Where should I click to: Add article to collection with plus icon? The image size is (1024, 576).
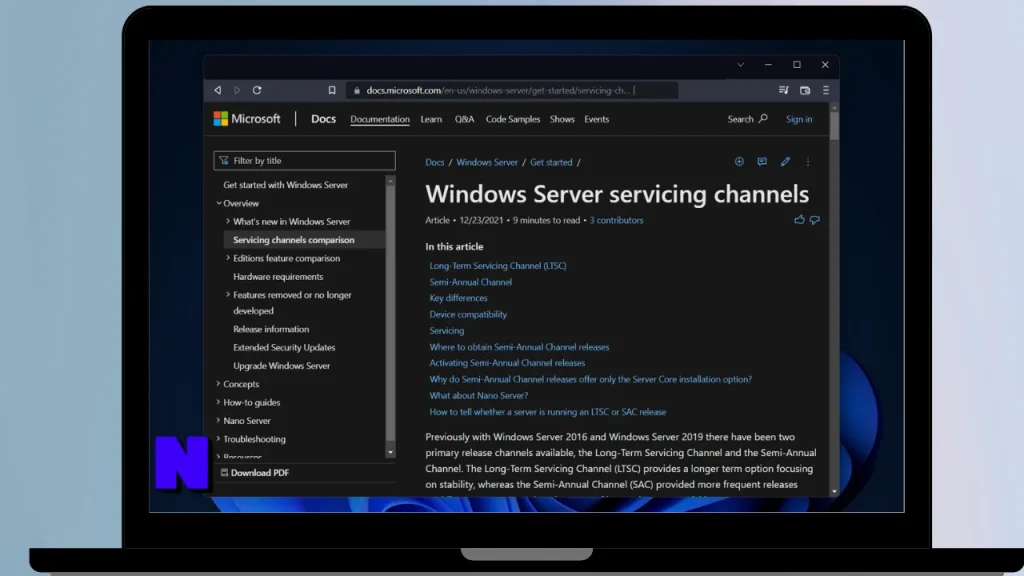739,161
